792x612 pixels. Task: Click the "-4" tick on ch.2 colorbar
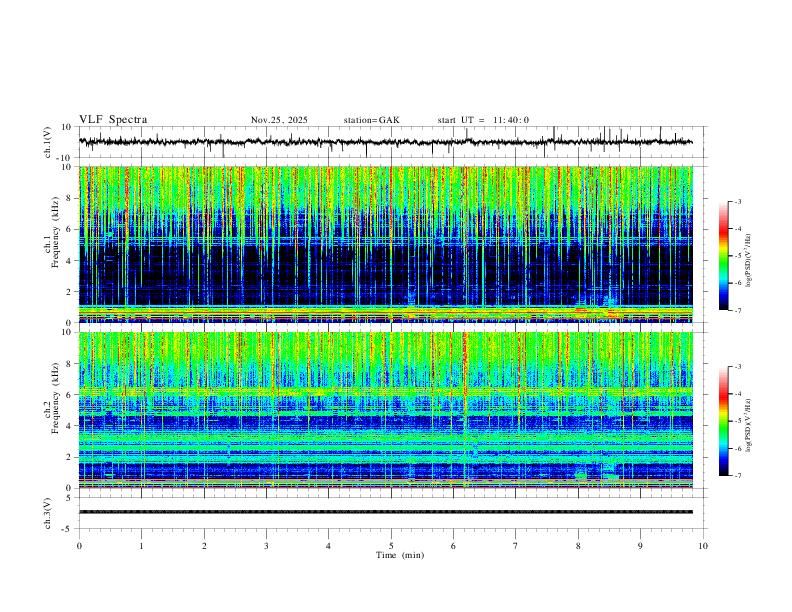(737, 393)
